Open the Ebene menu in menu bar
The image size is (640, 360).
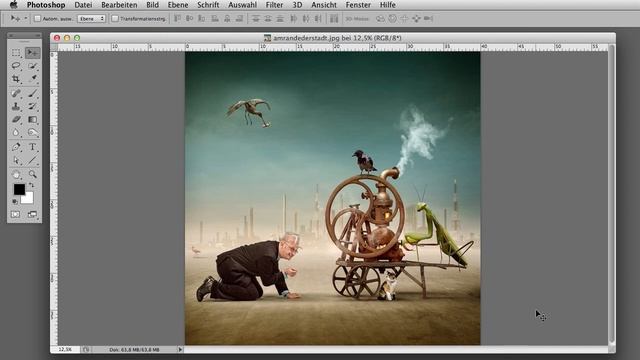[178, 5]
